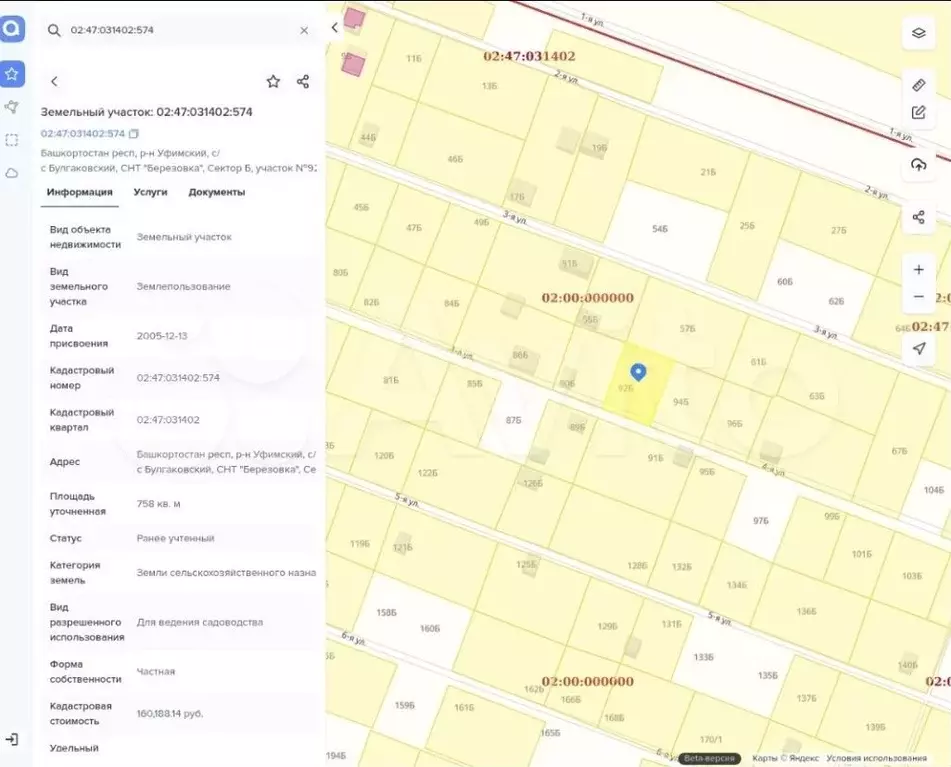Click the login arrow icon
Image resolution: width=951 pixels, height=767 pixels.
pos(12,740)
